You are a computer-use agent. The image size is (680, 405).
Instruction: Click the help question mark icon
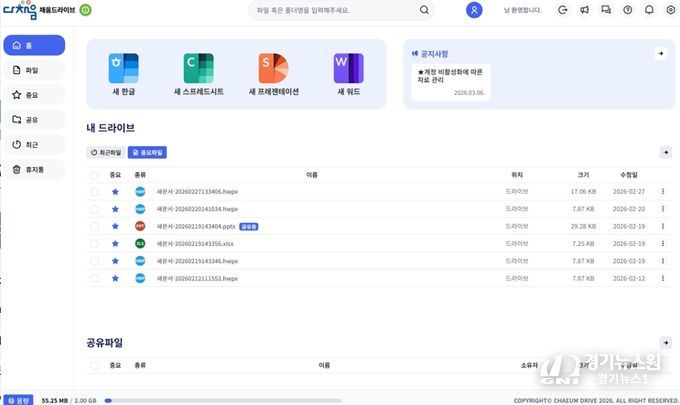pyautogui.click(x=627, y=10)
